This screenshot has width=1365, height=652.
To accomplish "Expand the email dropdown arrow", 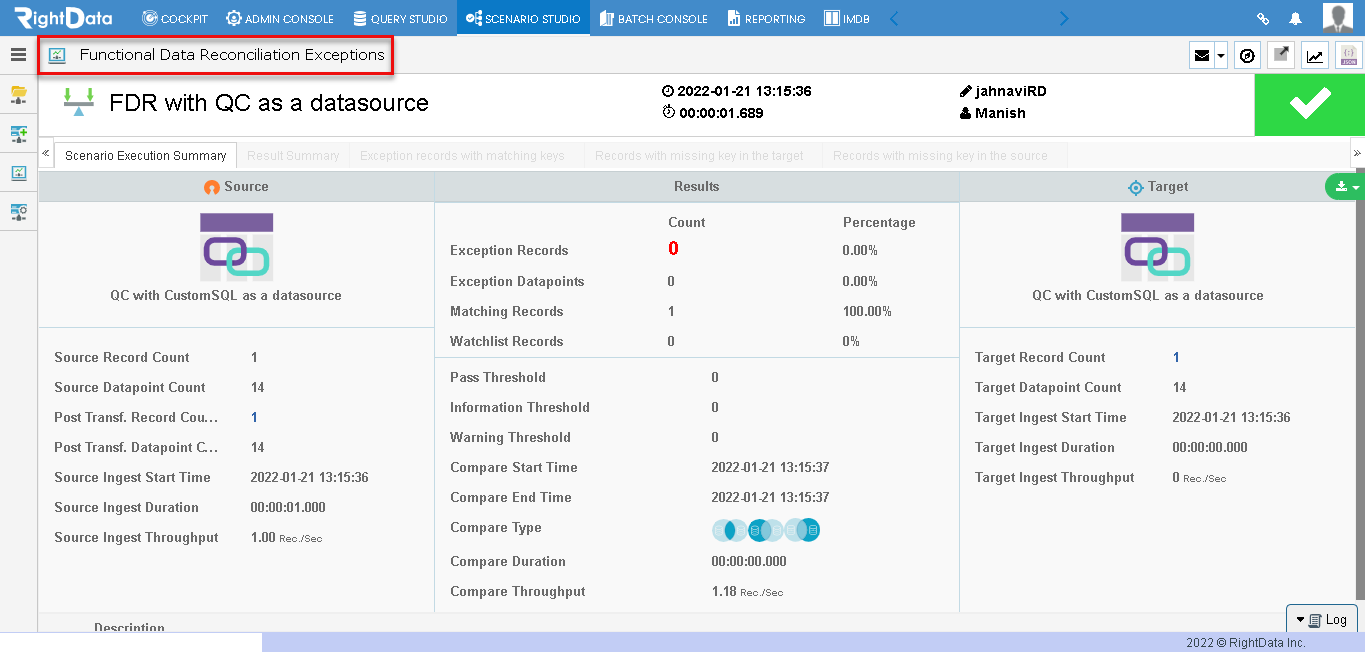I will tap(1221, 56).
